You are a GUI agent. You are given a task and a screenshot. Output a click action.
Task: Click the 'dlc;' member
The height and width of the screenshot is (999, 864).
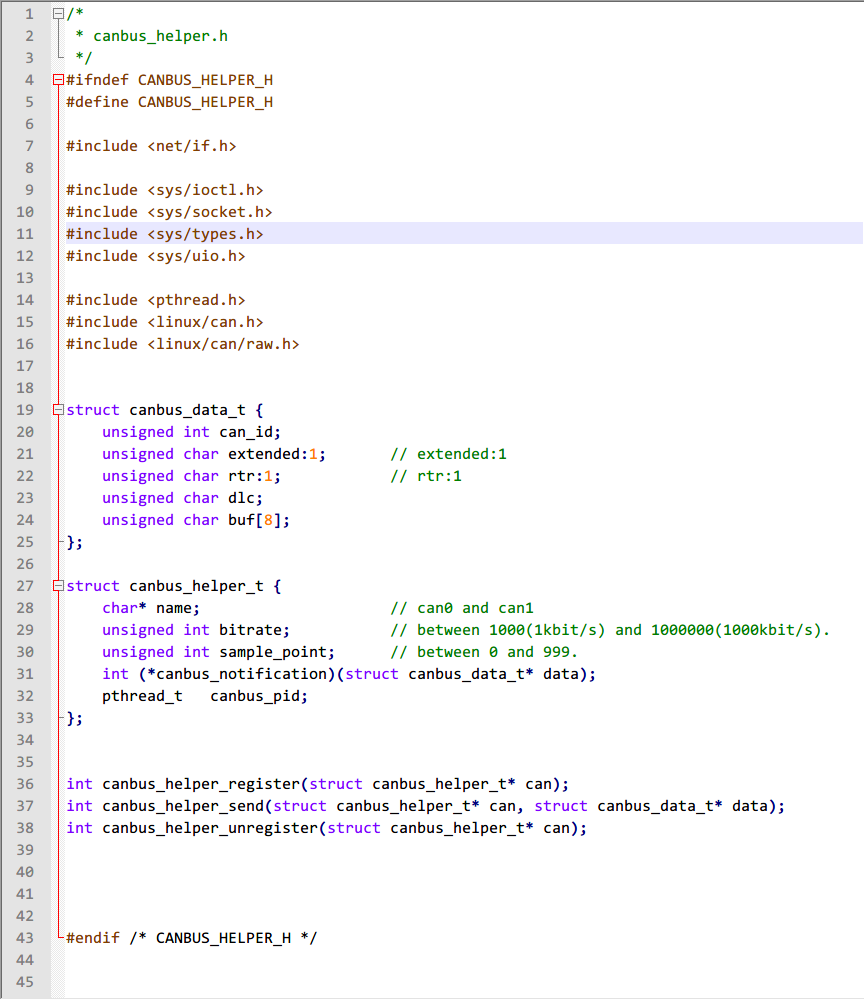(x=245, y=498)
